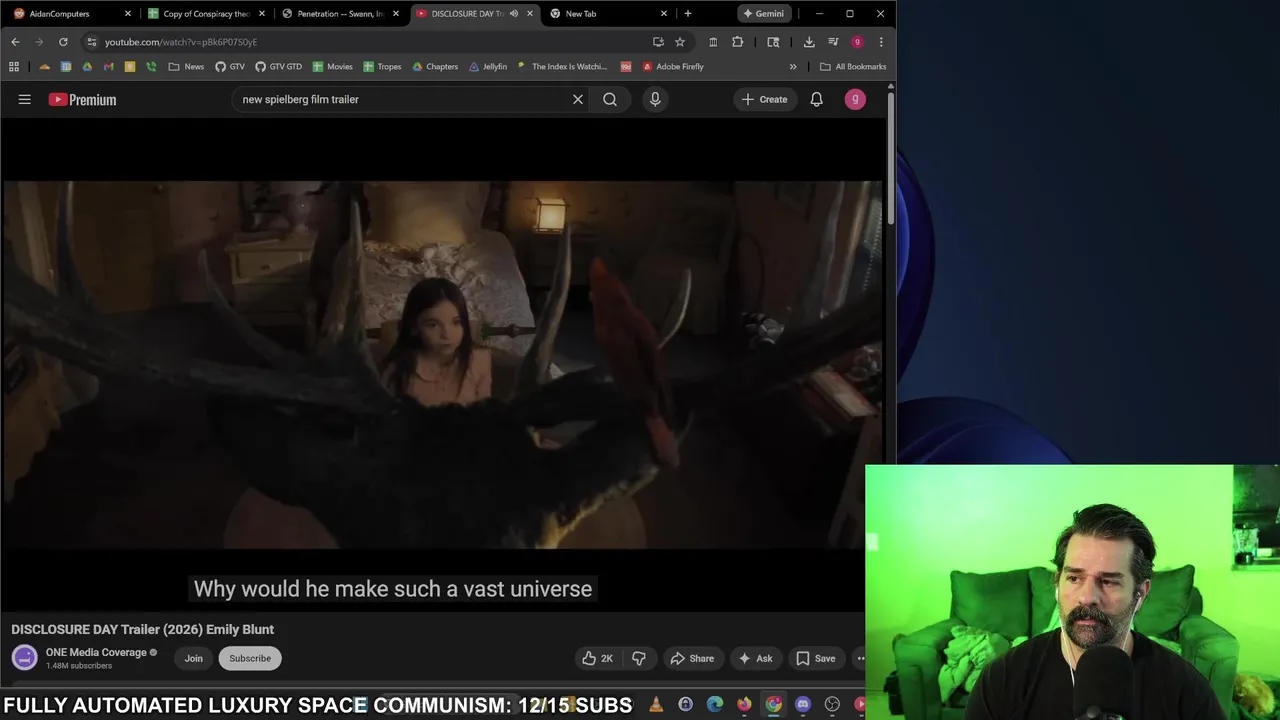1280x720 pixels.
Task: Open the Movies bookmark
Action: coord(332,67)
